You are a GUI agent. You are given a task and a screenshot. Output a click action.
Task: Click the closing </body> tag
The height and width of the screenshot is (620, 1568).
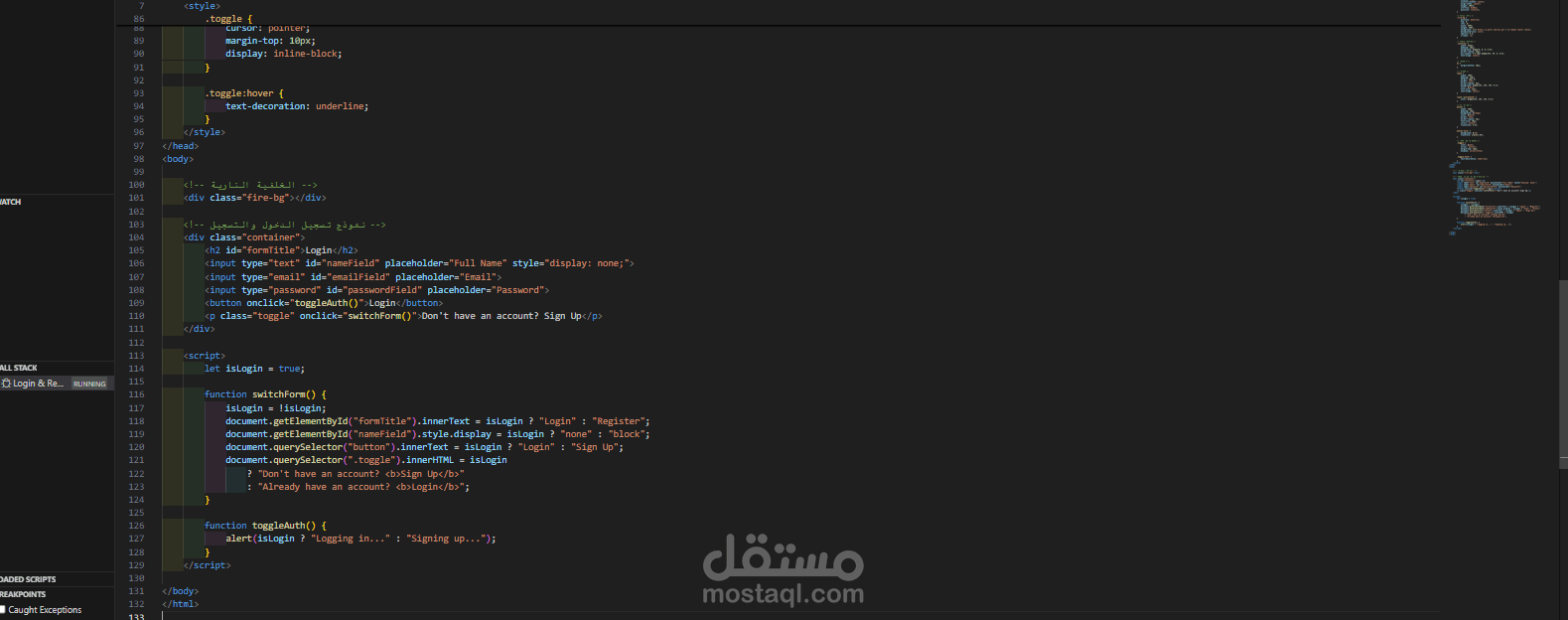pos(181,591)
